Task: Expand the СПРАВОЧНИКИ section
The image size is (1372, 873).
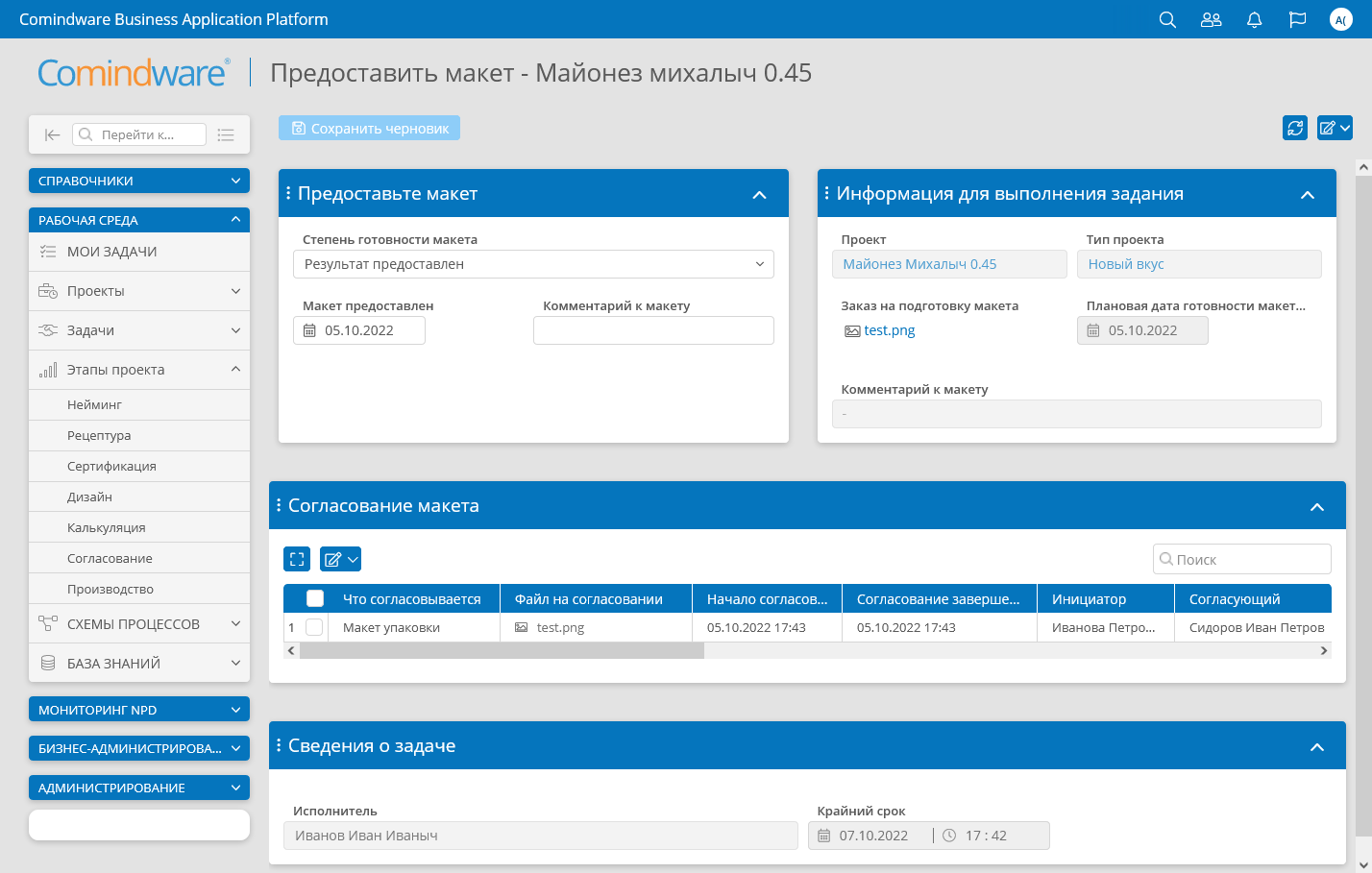Action: pos(139,181)
